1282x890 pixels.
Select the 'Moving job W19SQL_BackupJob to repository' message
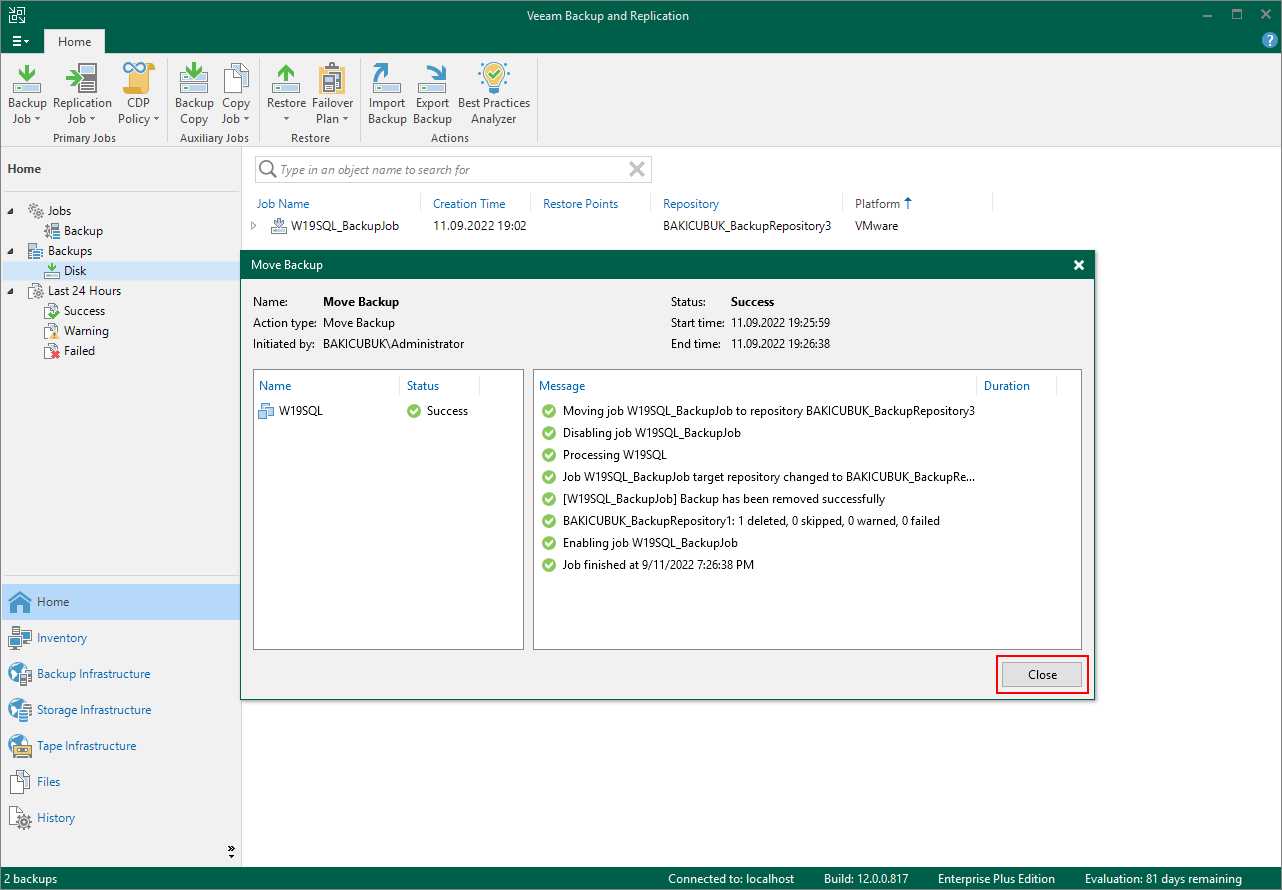click(x=769, y=411)
